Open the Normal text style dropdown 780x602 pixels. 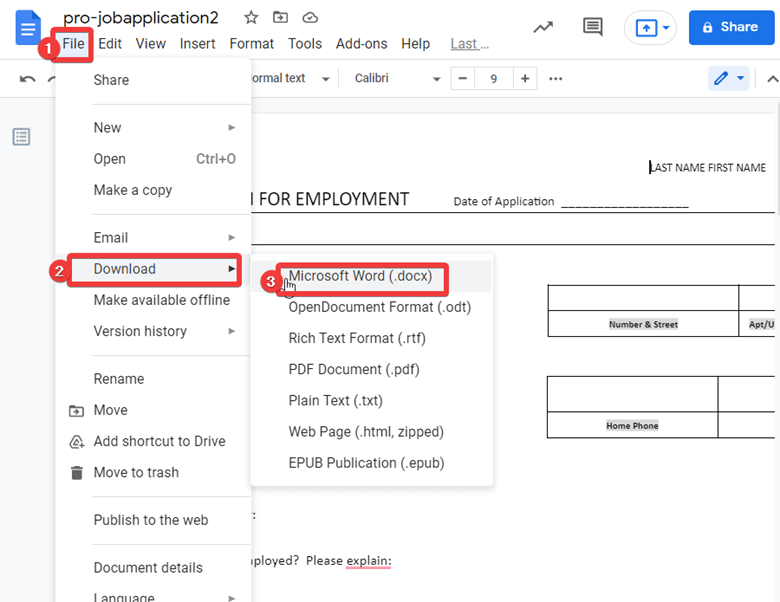click(x=292, y=79)
